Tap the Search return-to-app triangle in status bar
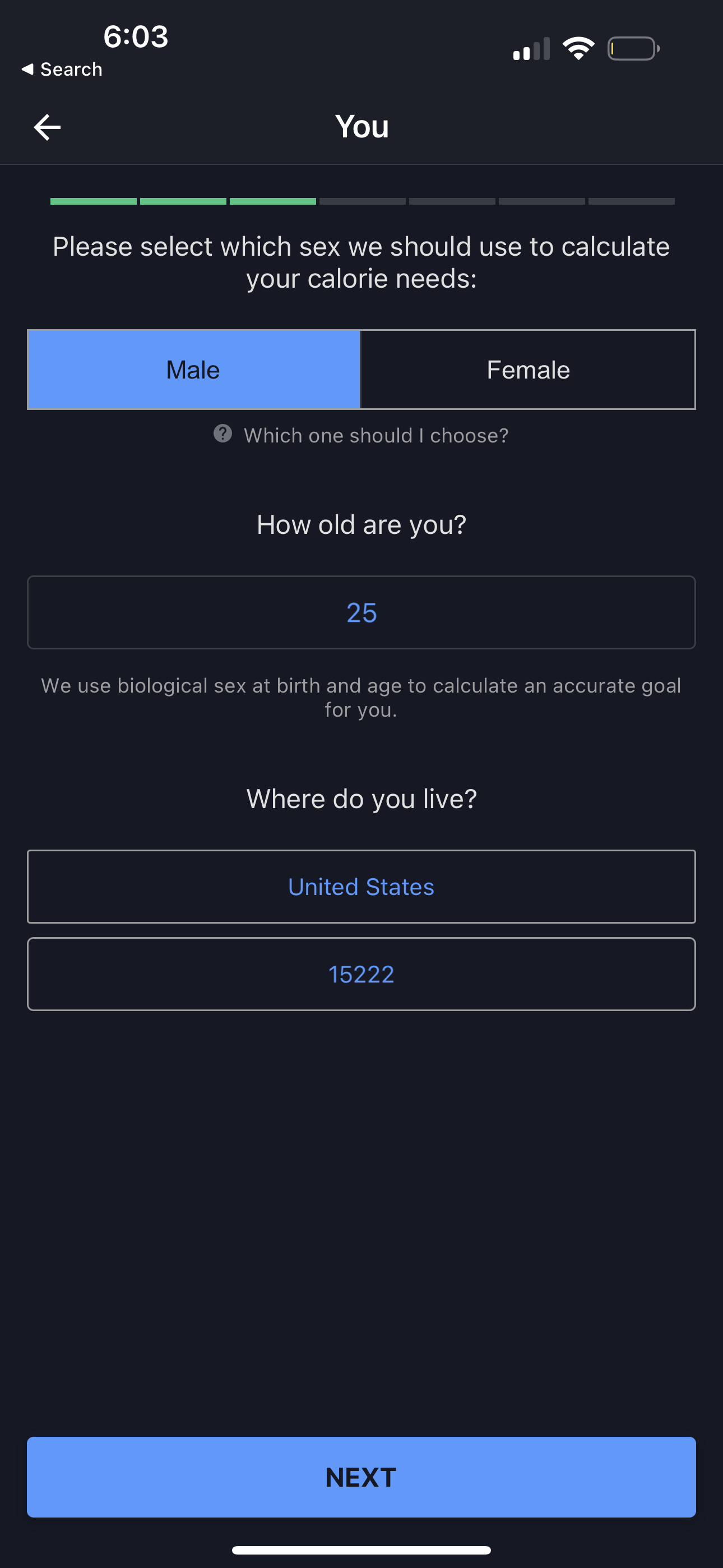Viewport: 723px width, 1568px height. pyautogui.click(x=27, y=70)
